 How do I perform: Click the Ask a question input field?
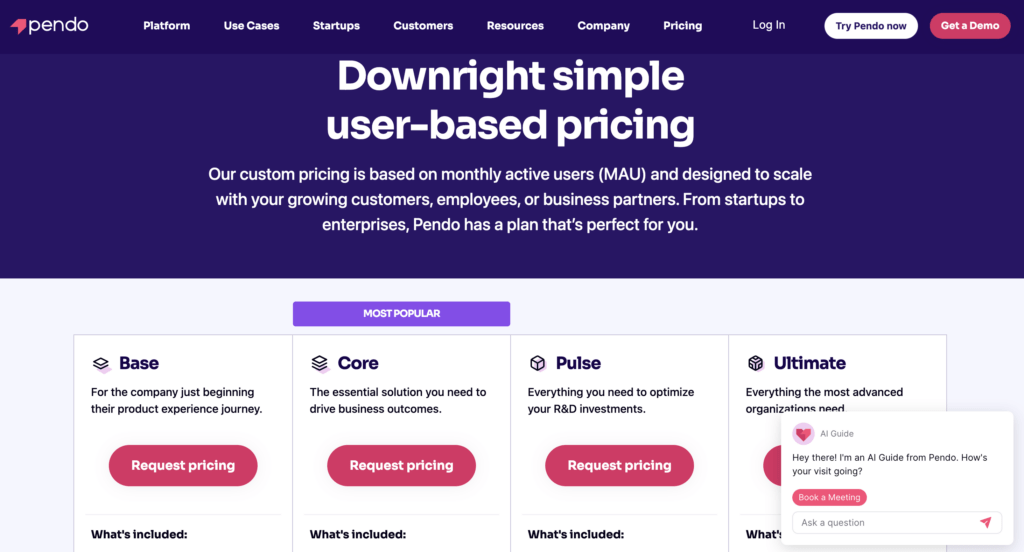pos(880,523)
